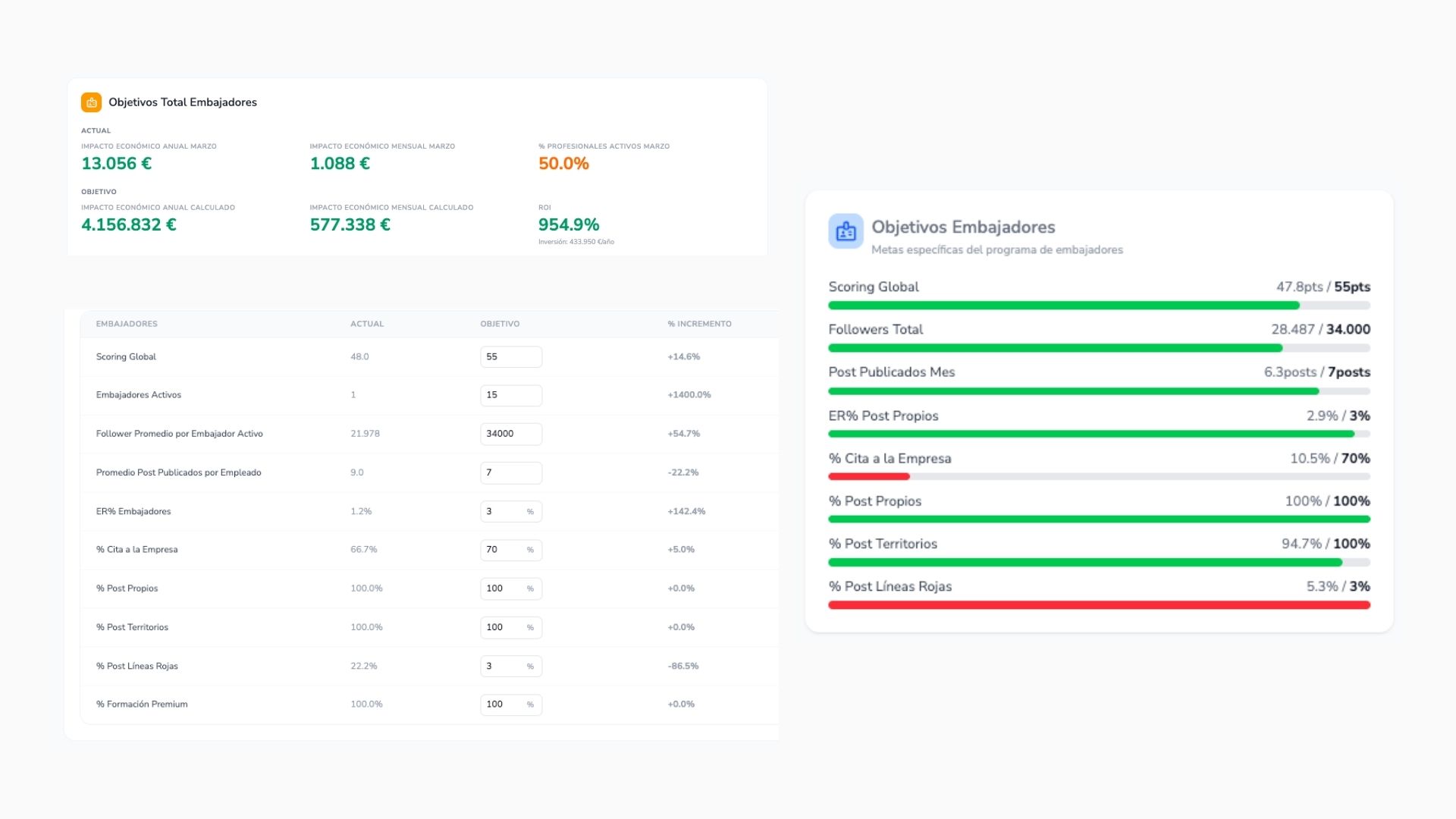Edit Follower Promedio objetivo field 34000

(x=511, y=434)
